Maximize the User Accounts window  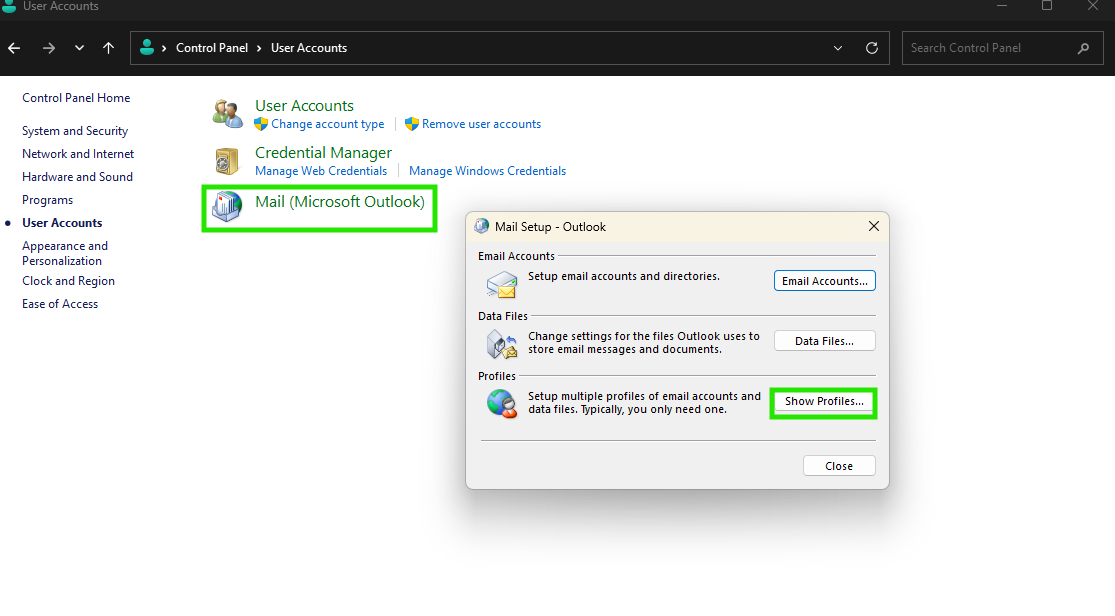[x=1047, y=6]
